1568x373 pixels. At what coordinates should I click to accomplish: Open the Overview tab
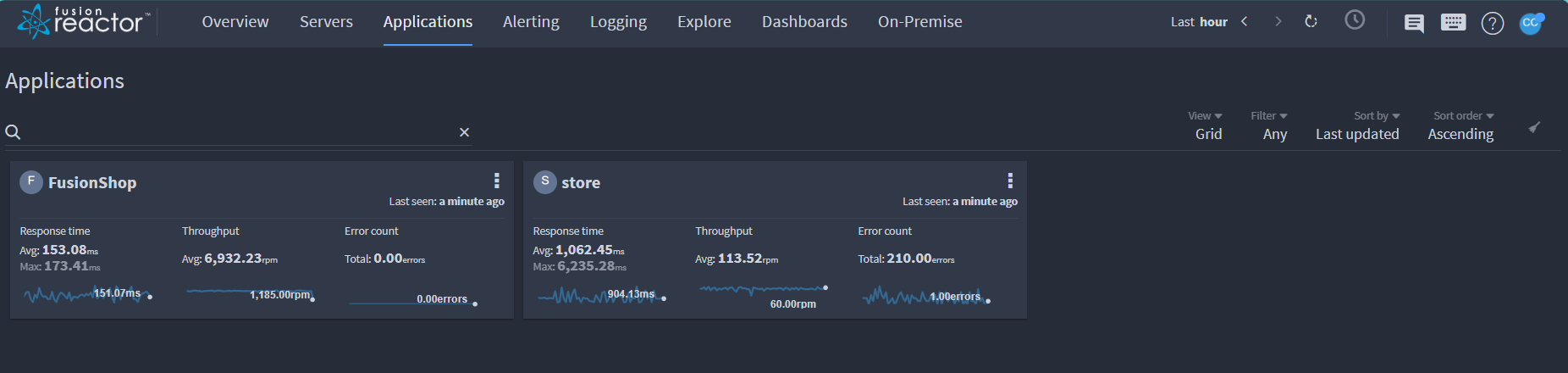(x=235, y=22)
